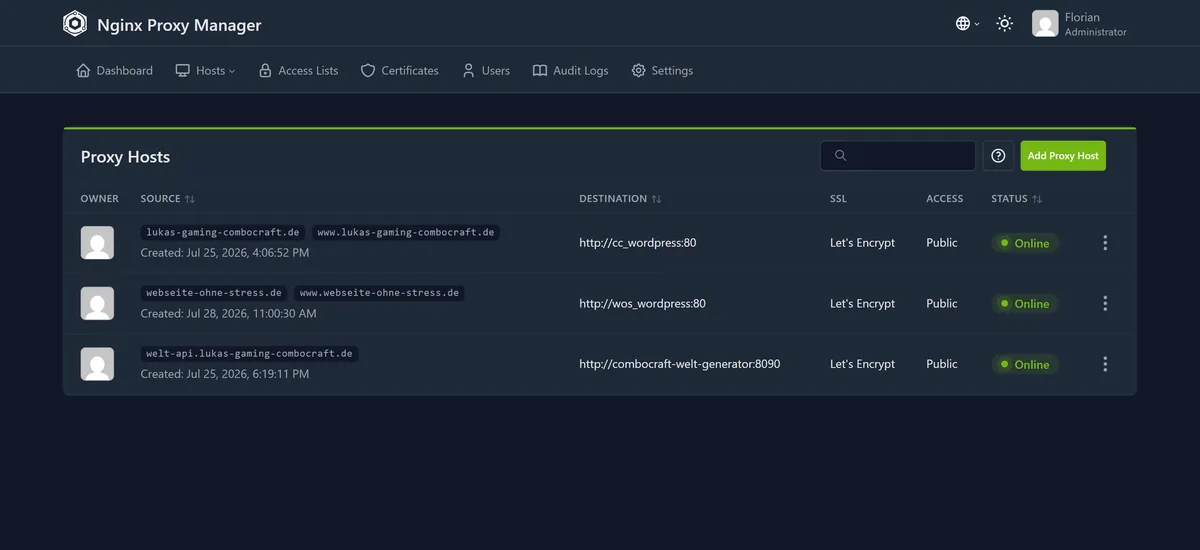
Task: Click the Users person icon
Action: point(468,71)
